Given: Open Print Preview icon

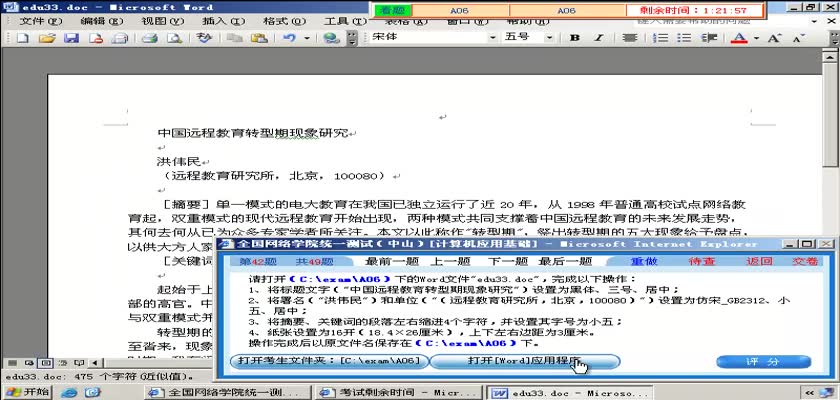Looking at the screenshot, I should click(174, 38).
